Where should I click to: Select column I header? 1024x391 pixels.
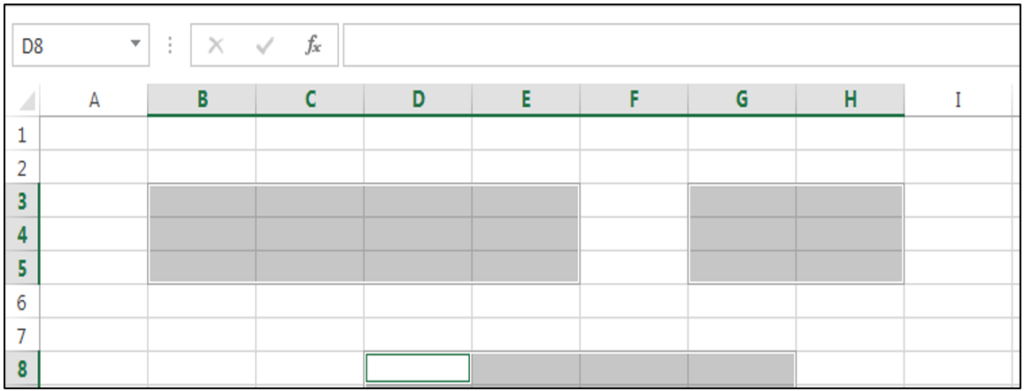point(957,100)
